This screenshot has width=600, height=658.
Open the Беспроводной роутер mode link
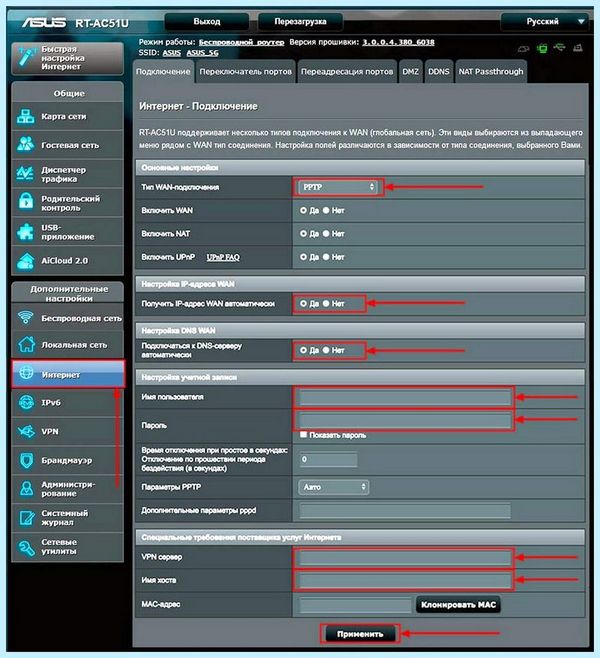point(241,42)
